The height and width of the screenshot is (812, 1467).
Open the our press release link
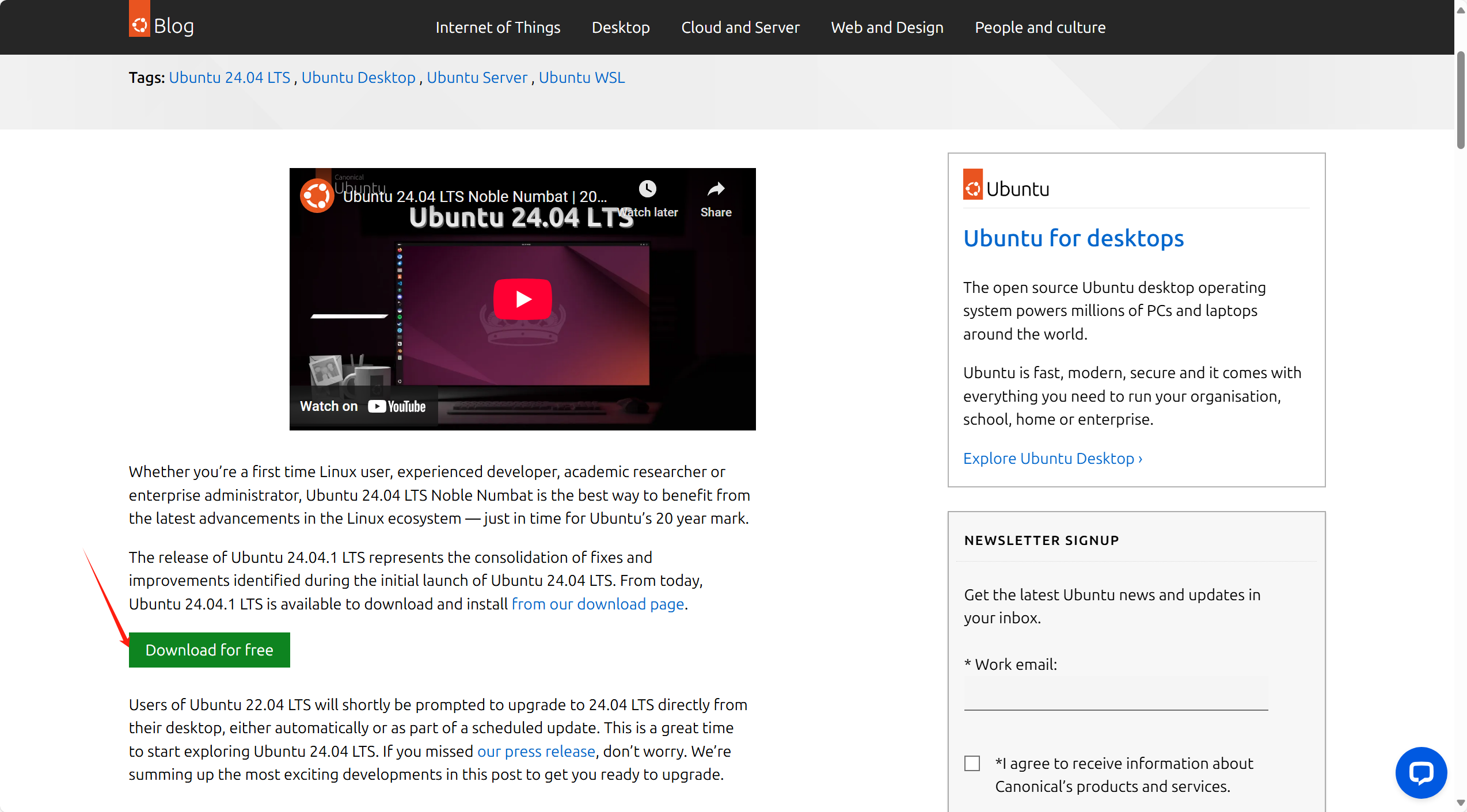pyautogui.click(x=536, y=751)
